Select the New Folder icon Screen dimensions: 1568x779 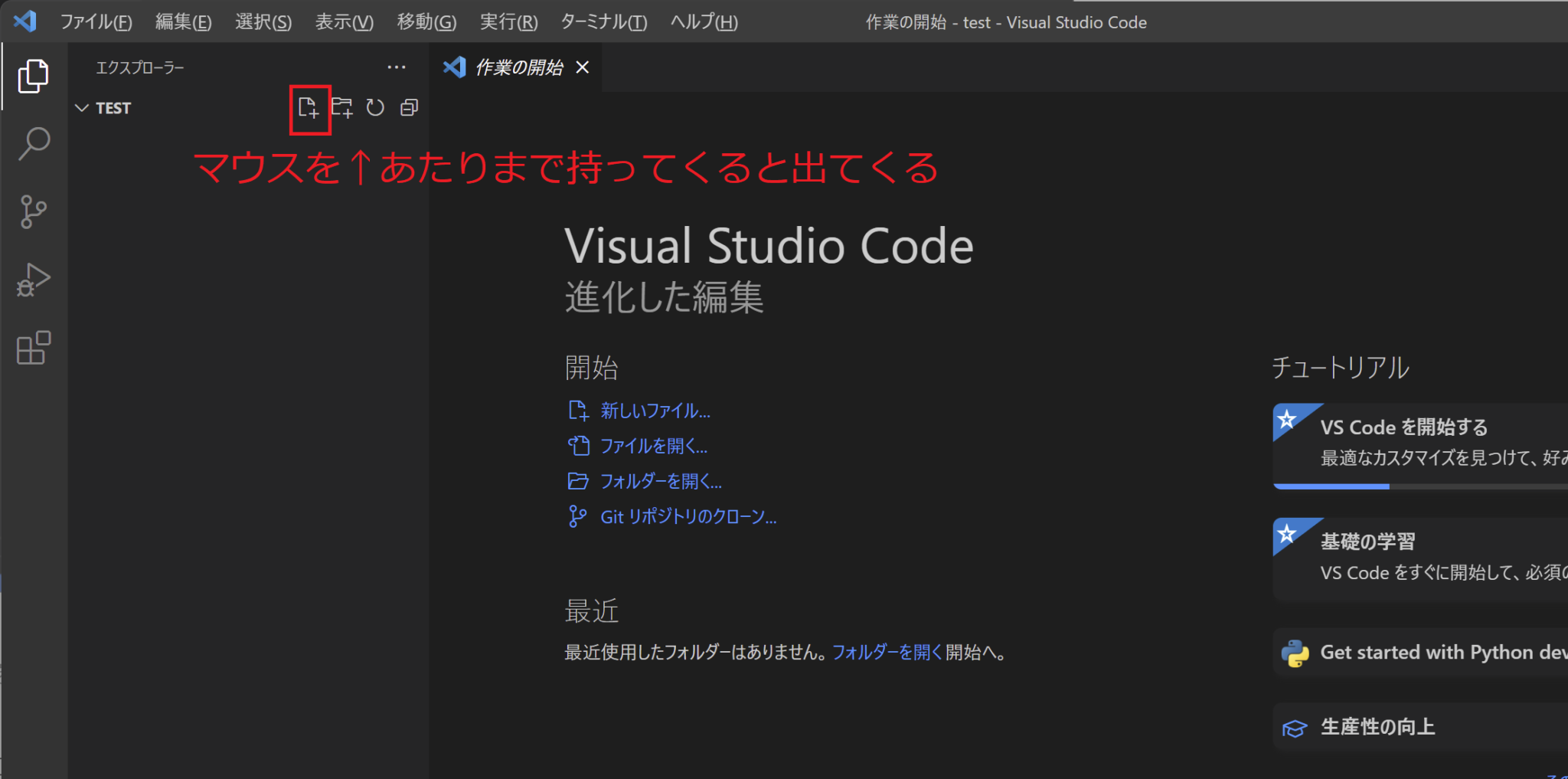[x=342, y=108]
